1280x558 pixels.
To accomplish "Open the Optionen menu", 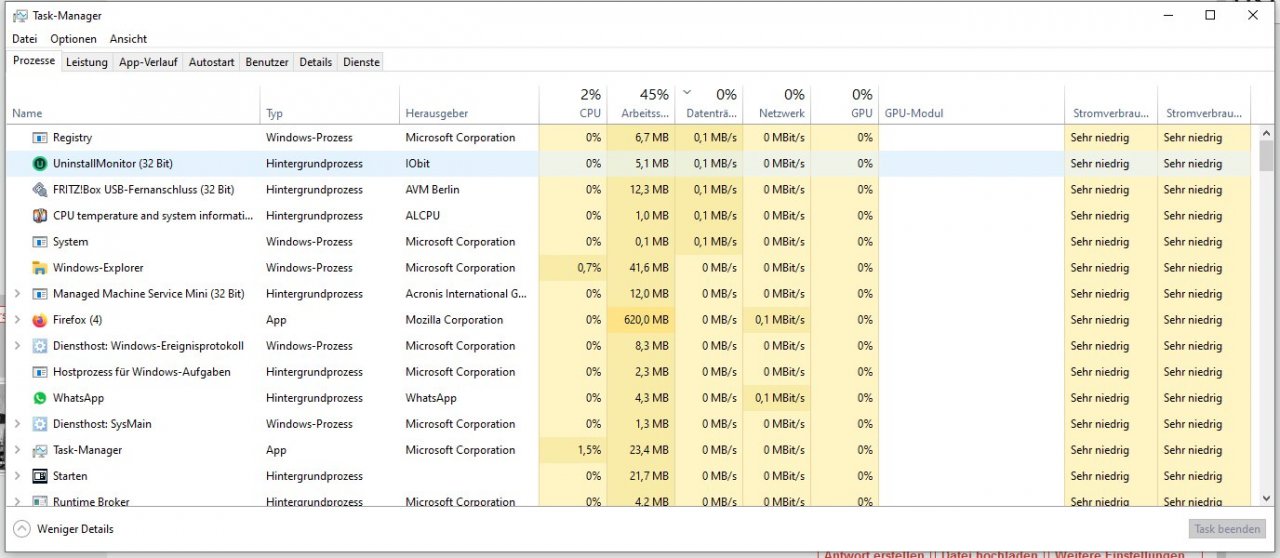I will coord(74,39).
